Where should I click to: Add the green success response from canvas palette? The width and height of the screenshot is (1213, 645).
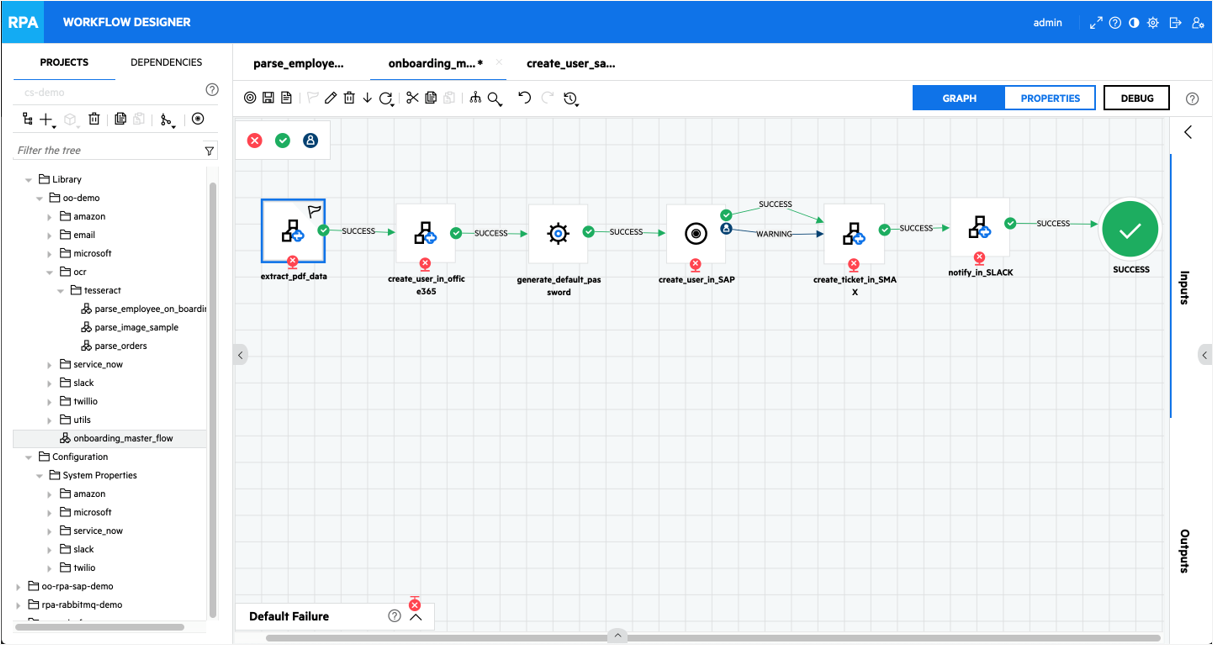pos(282,141)
